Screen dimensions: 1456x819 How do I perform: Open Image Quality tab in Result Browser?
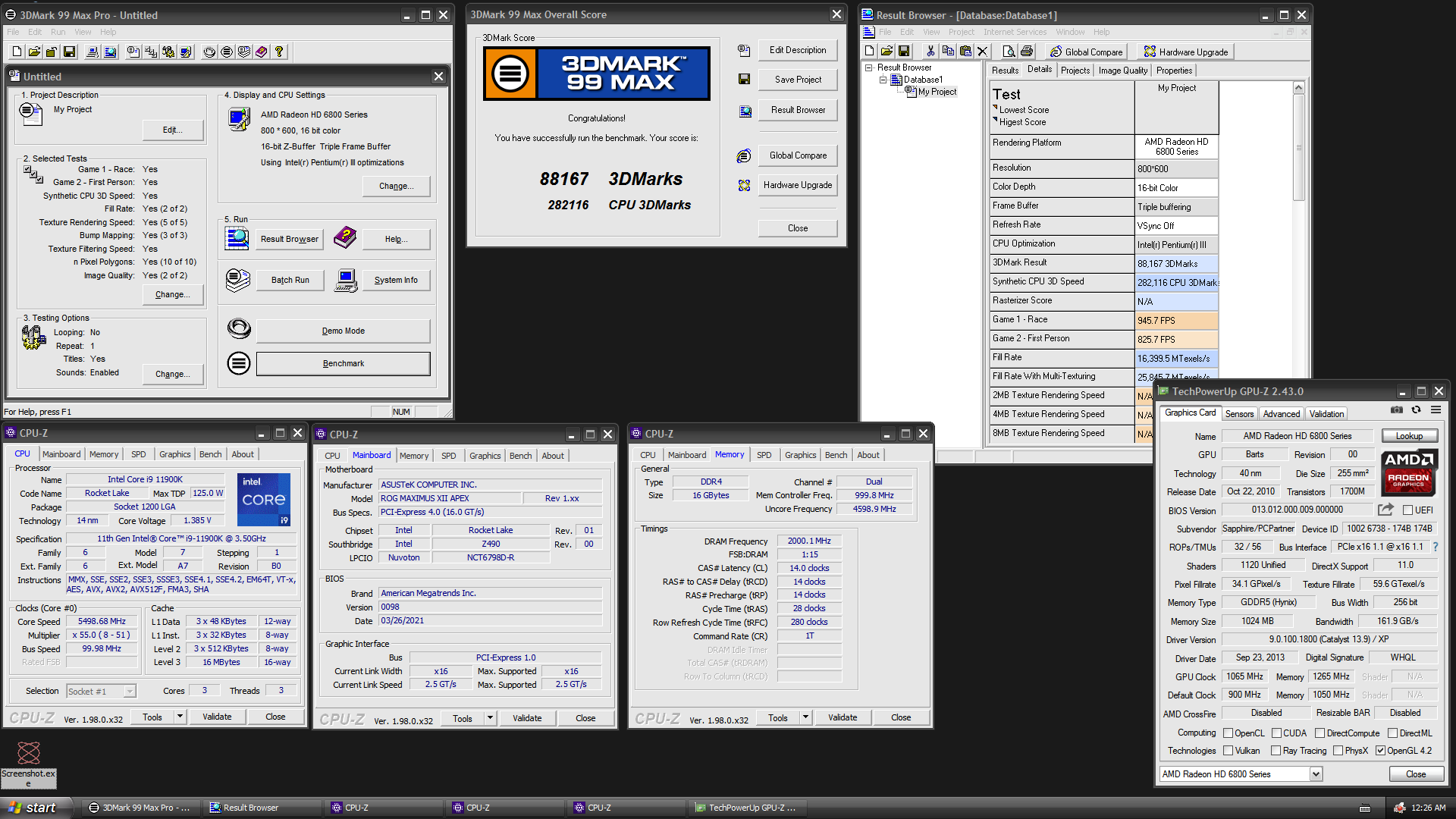click(1123, 71)
